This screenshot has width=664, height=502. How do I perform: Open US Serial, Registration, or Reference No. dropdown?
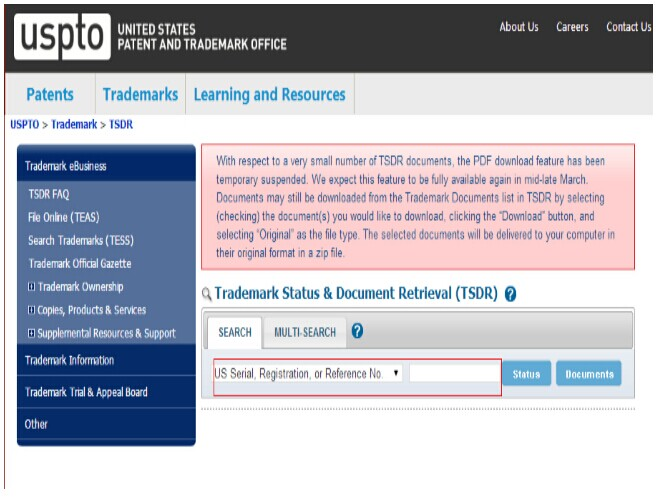coord(308,374)
